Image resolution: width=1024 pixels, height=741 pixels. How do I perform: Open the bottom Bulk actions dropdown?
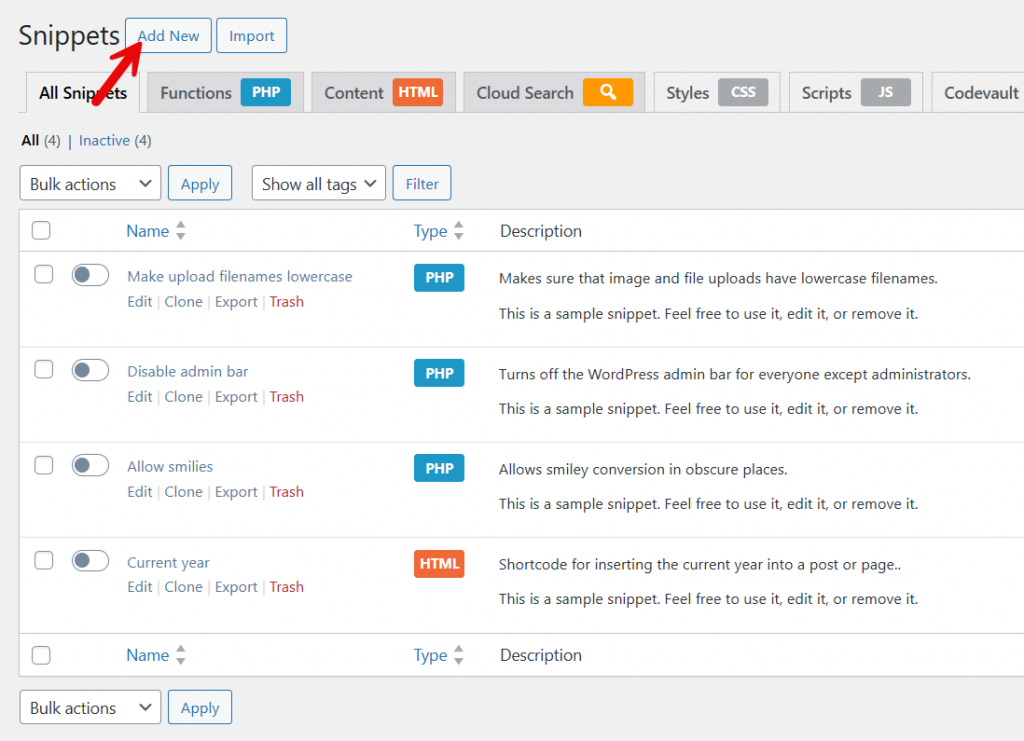click(90, 708)
